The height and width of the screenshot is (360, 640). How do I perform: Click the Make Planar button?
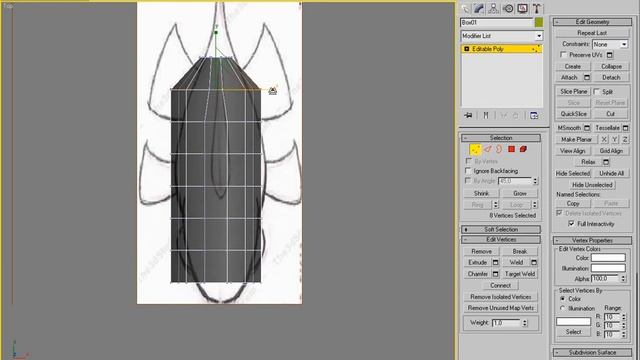pos(576,140)
